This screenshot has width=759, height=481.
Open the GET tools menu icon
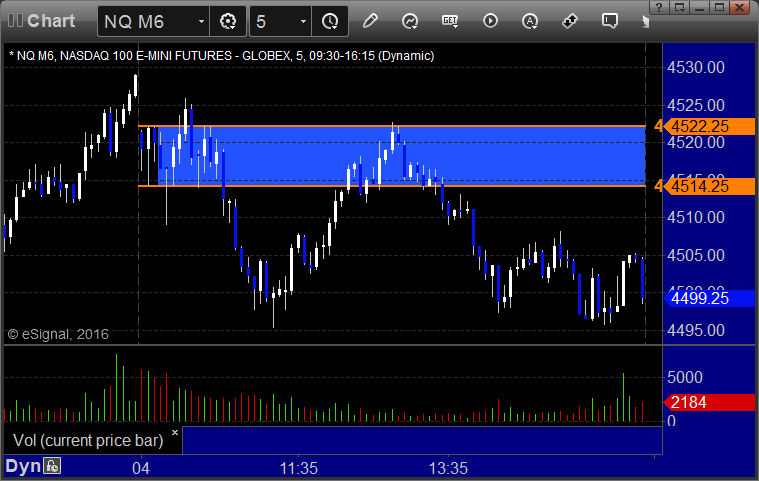(450, 21)
